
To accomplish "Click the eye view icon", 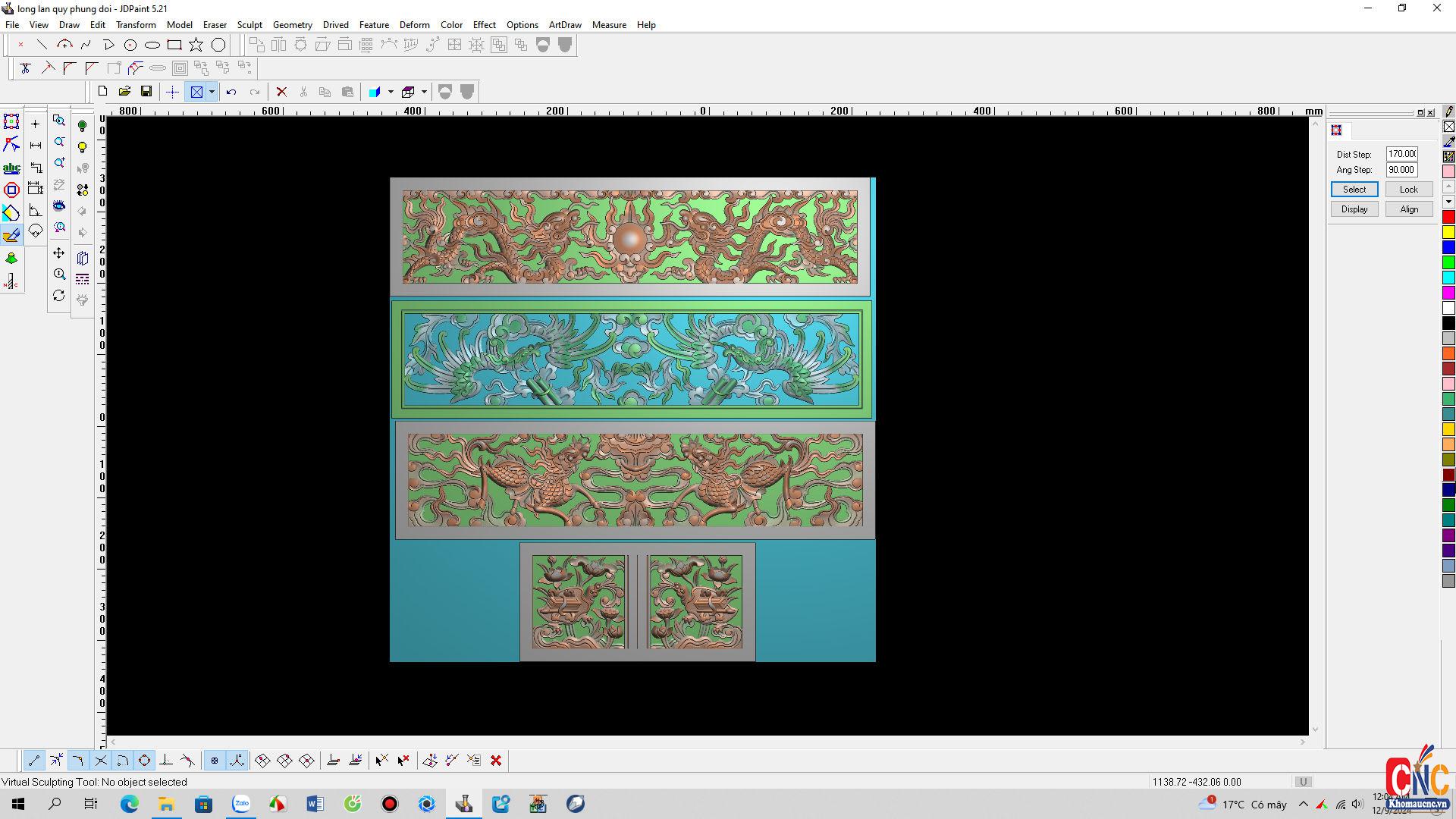I will [x=59, y=206].
